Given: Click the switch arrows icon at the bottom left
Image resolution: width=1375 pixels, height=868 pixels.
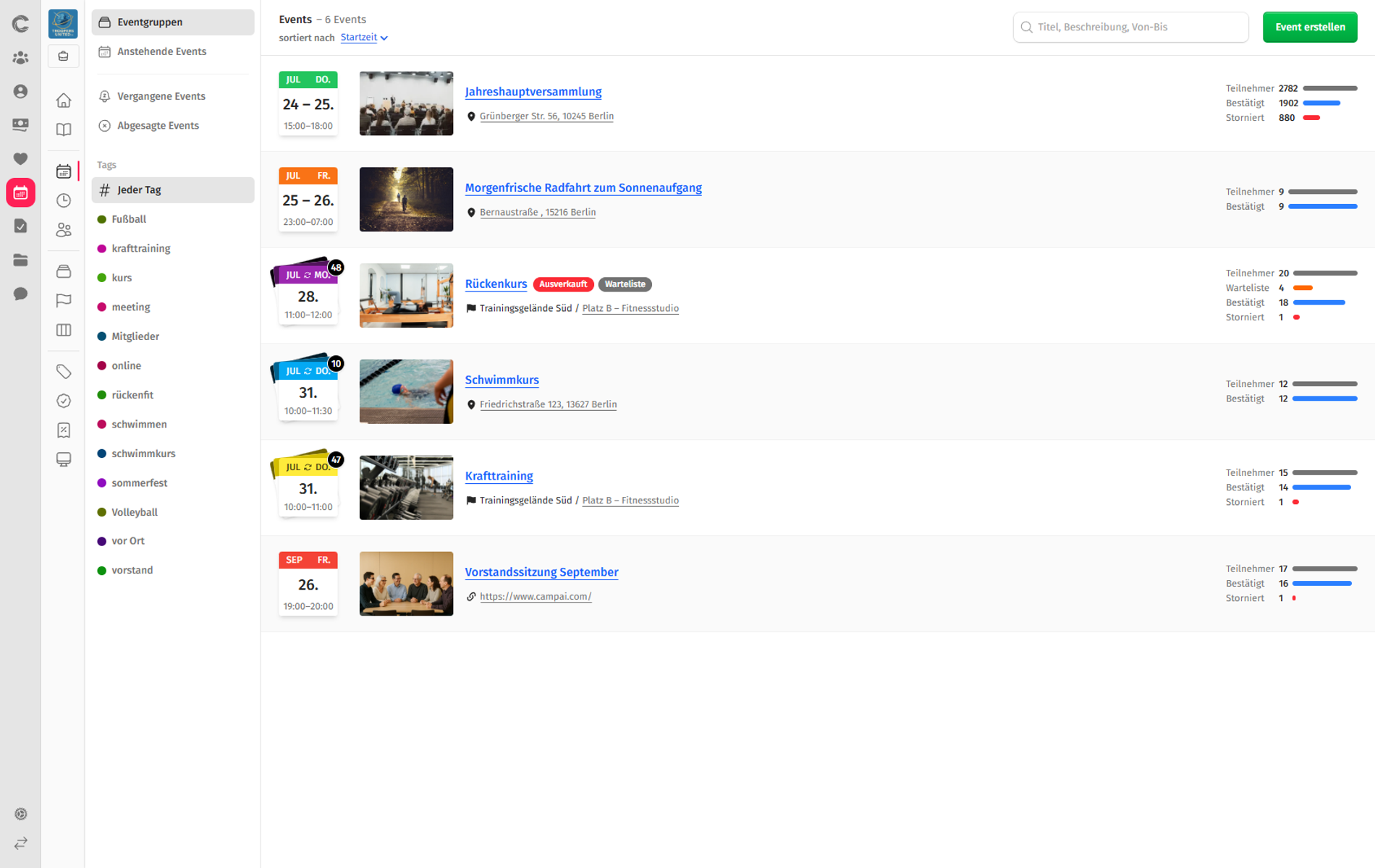Looking at the screenshot, I should (20, 843).
